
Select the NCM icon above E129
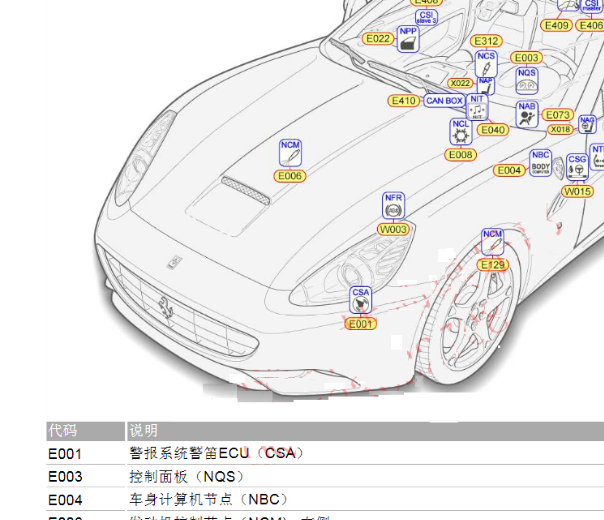click(492, 242)
